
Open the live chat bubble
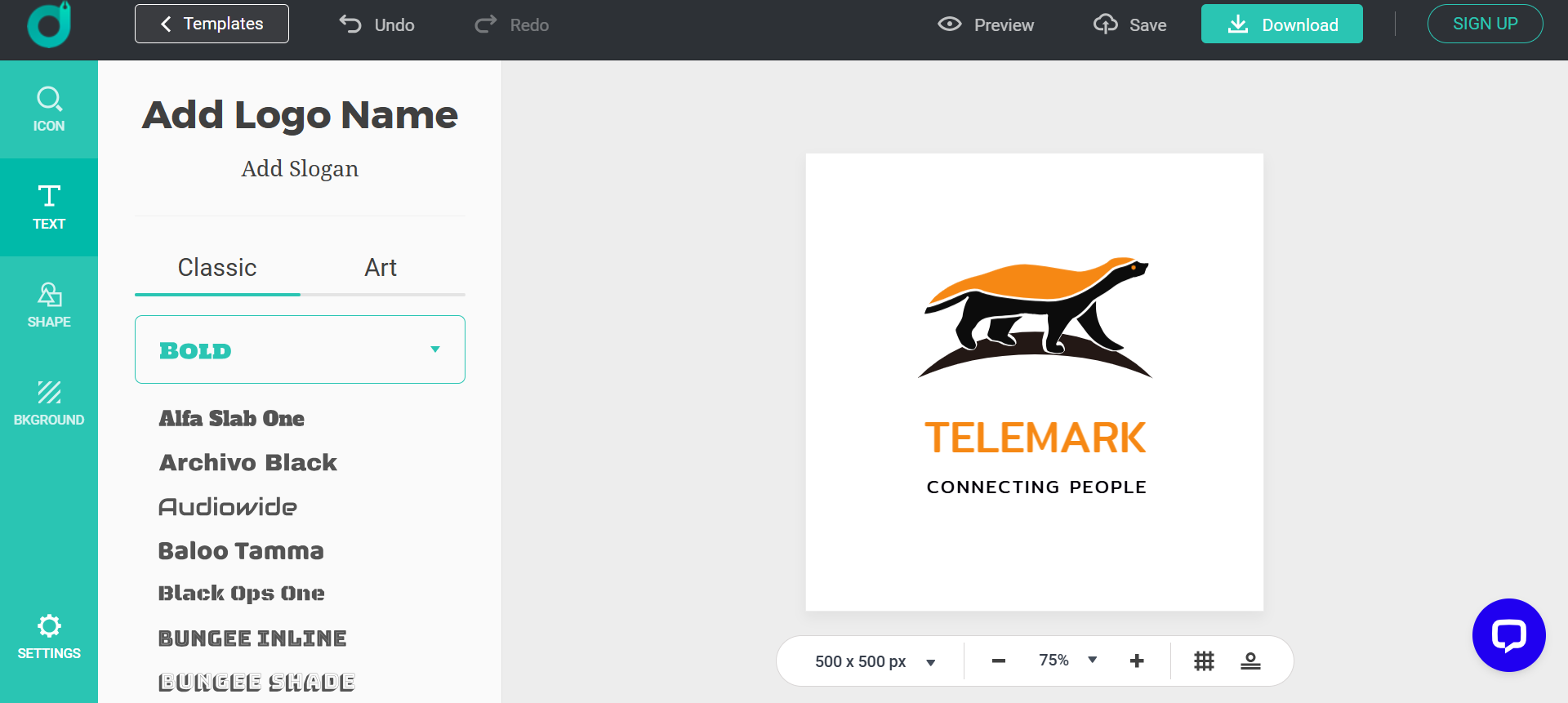(x=1508, y=635)
